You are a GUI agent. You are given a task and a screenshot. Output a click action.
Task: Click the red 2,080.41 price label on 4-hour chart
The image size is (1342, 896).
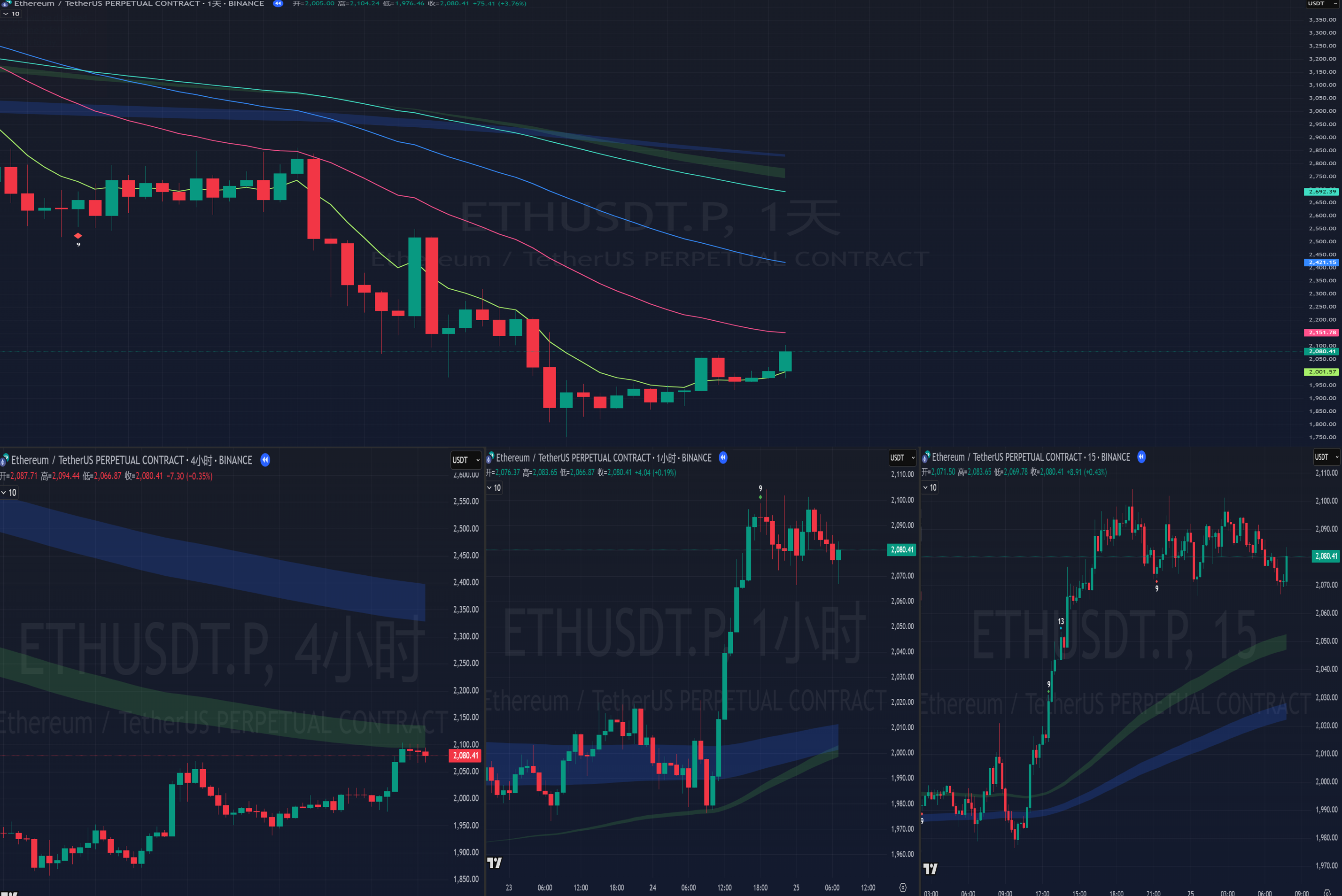pyautogui.click(x=465, y=756)
